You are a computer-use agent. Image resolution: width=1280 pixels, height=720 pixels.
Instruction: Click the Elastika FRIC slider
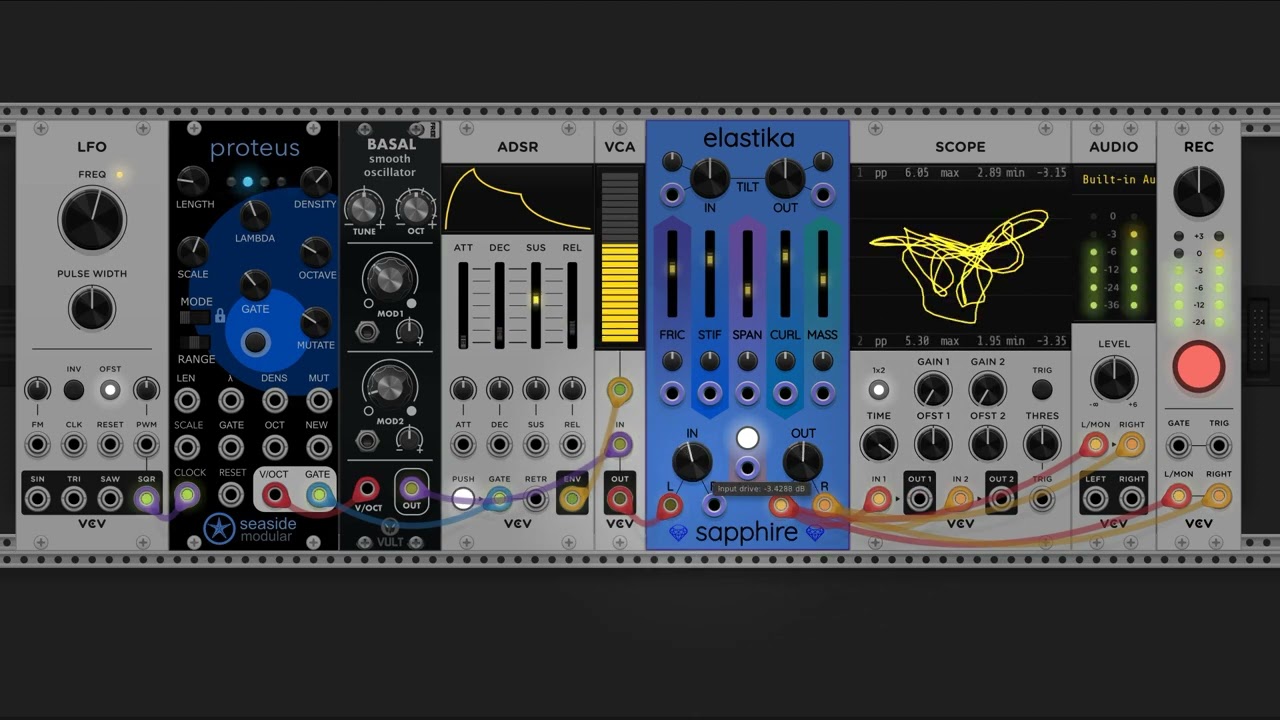tap(672, 273)
